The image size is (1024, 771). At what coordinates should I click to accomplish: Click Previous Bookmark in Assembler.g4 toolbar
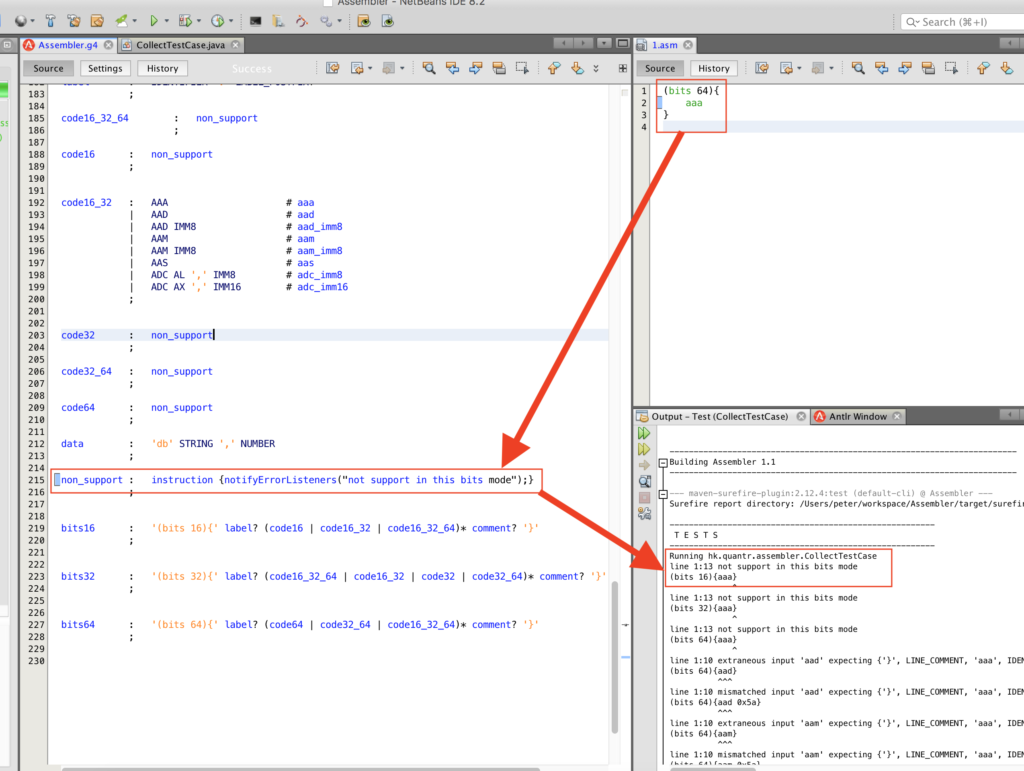tap(554, 68)
